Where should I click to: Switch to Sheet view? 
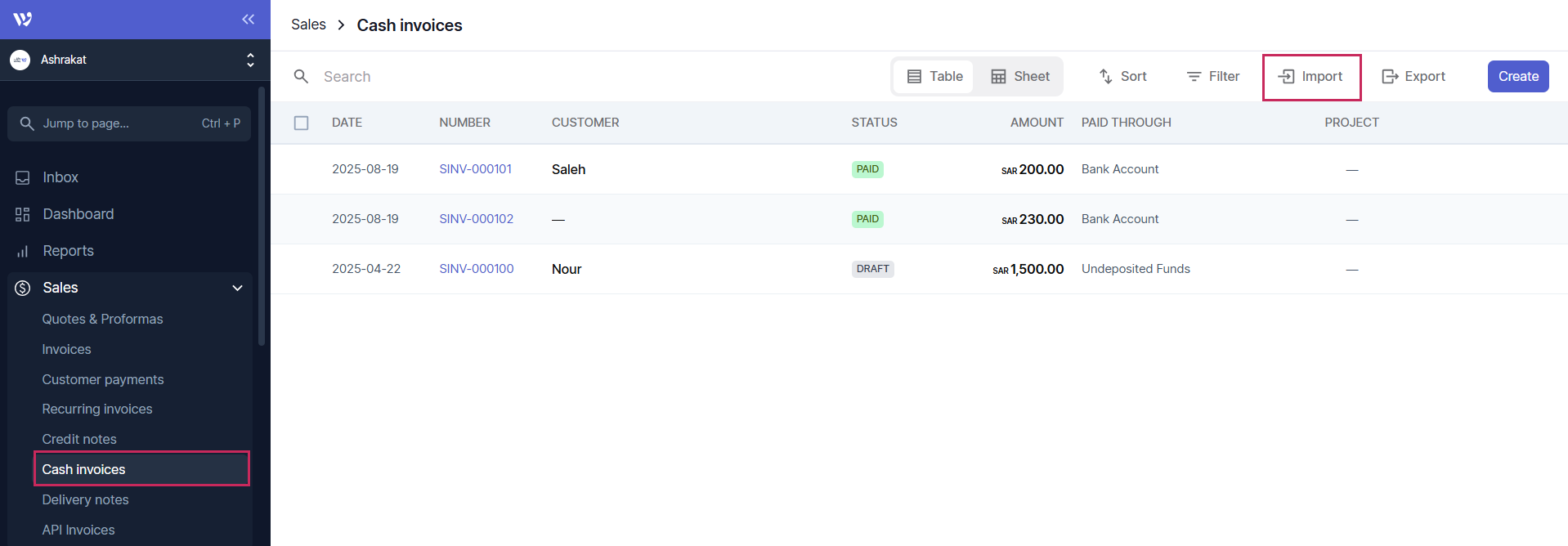tap(1020, 77)
